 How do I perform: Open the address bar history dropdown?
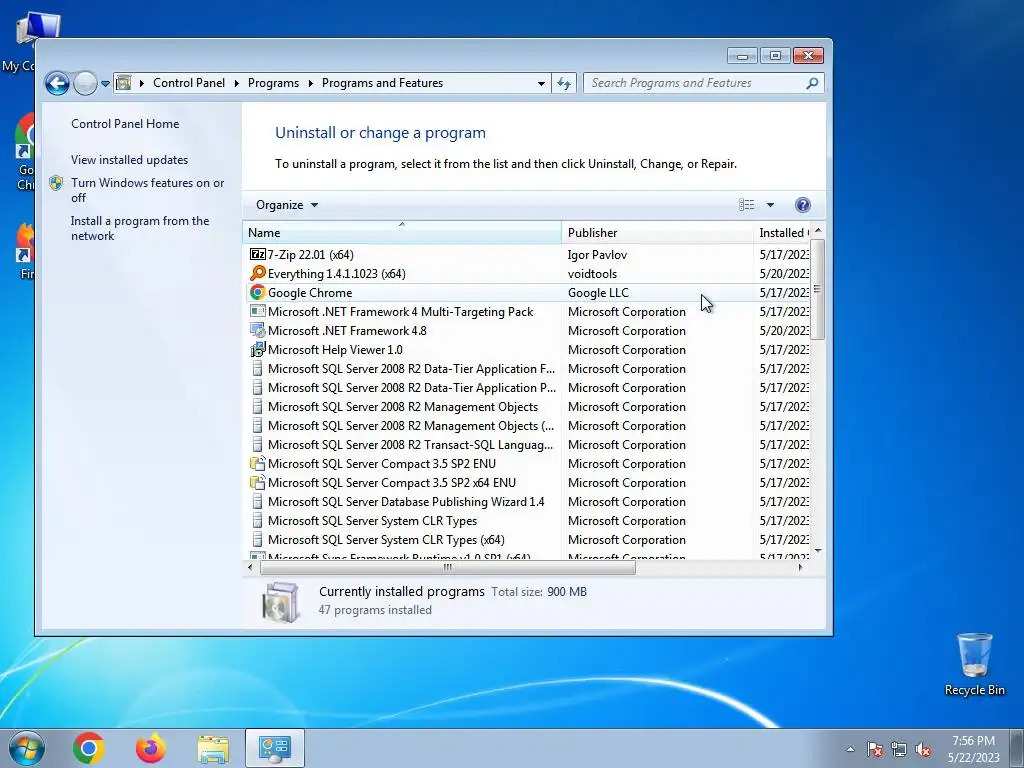(541, 84)
